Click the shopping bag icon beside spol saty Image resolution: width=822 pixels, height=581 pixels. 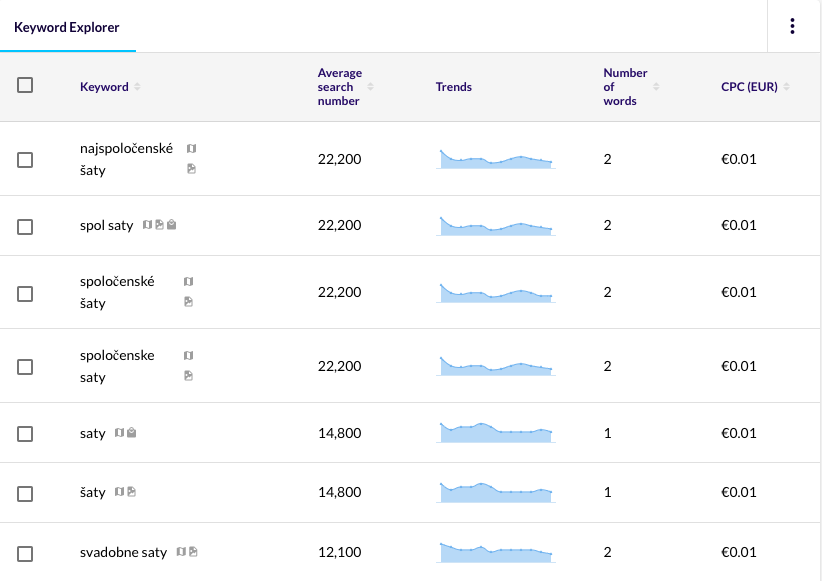[171, 225]
